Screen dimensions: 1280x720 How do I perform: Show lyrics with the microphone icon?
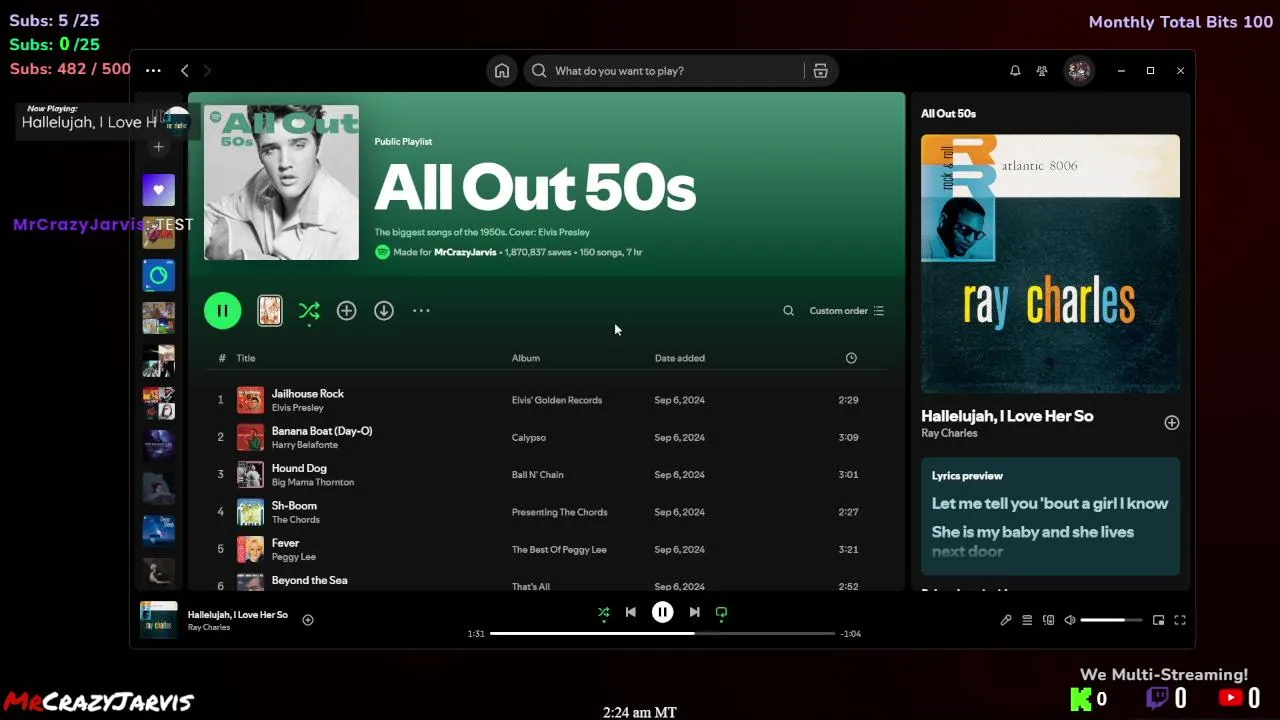(x=1005, y=620)
